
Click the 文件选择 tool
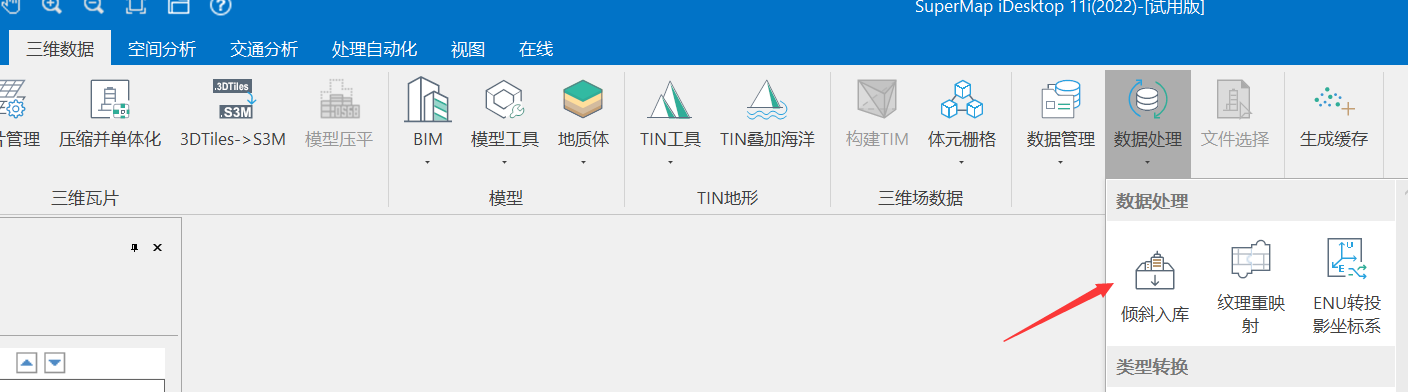pos(1235,115)
